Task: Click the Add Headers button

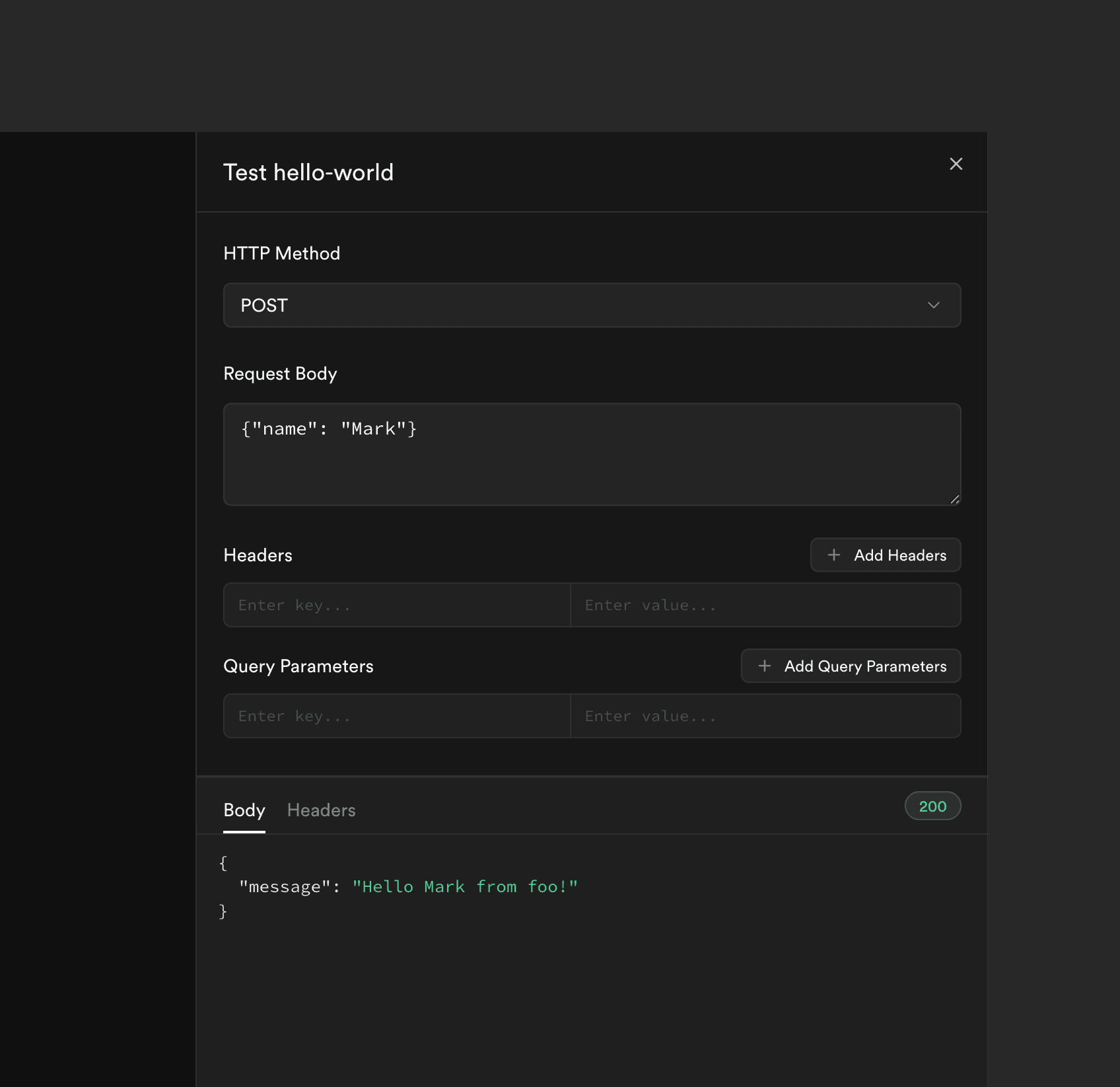Action: pos(886,555)
